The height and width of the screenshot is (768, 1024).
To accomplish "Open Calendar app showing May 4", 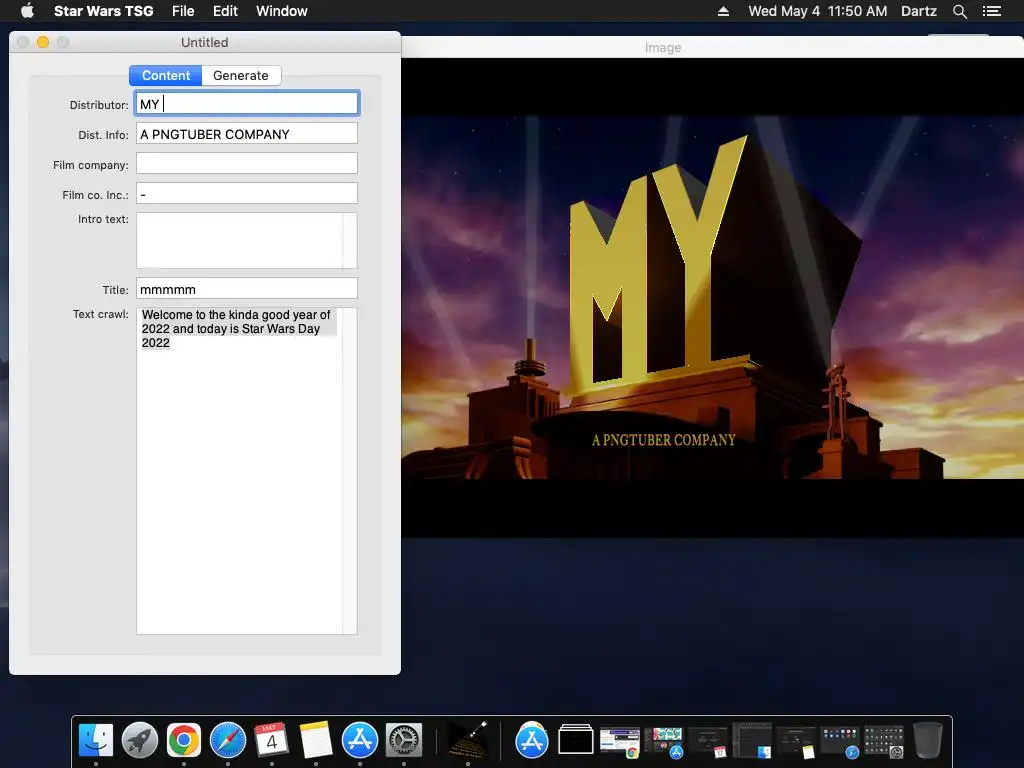I will pos(272,741).
